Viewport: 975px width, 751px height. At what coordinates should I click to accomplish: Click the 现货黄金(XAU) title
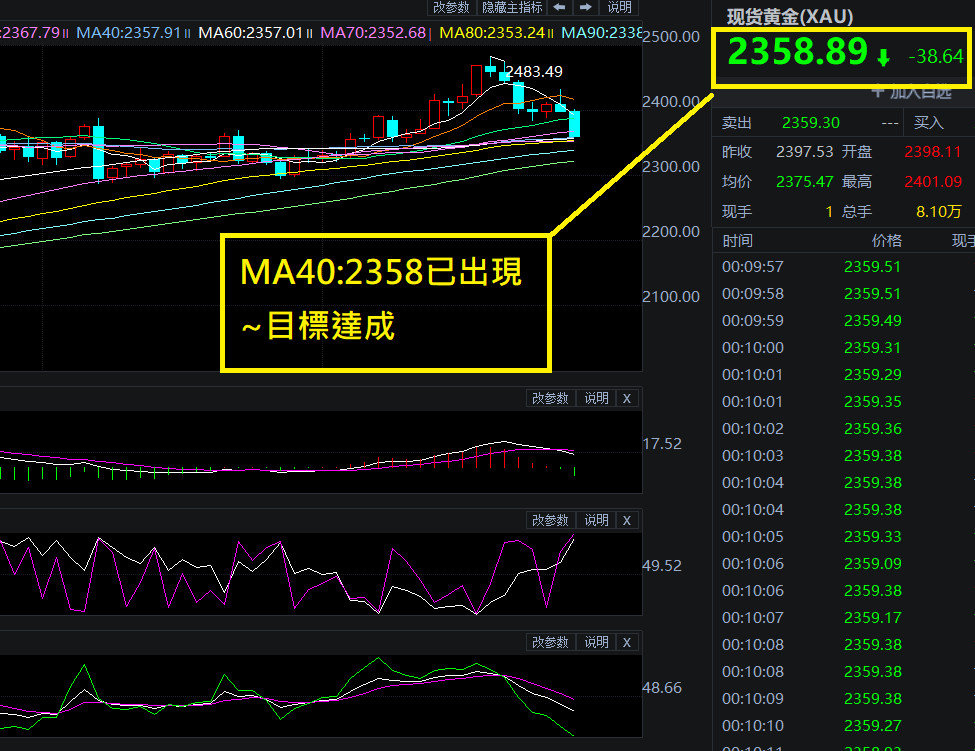790,17
